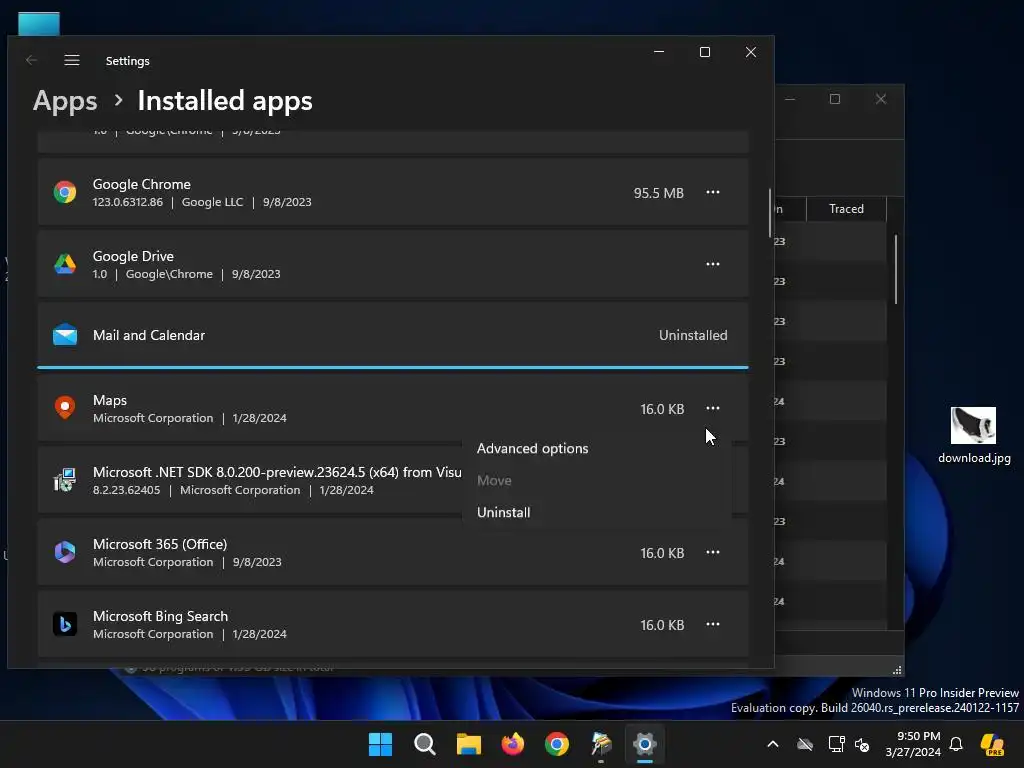Open more options for Microsoft 365 (Office)
The width and height of the screenshot is (1024, 768).
tap(712, 552)
